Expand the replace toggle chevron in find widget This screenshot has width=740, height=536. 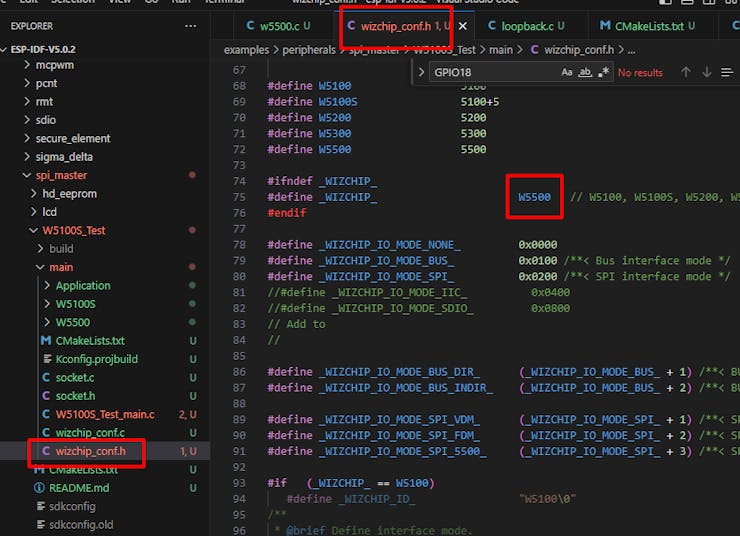420,72
